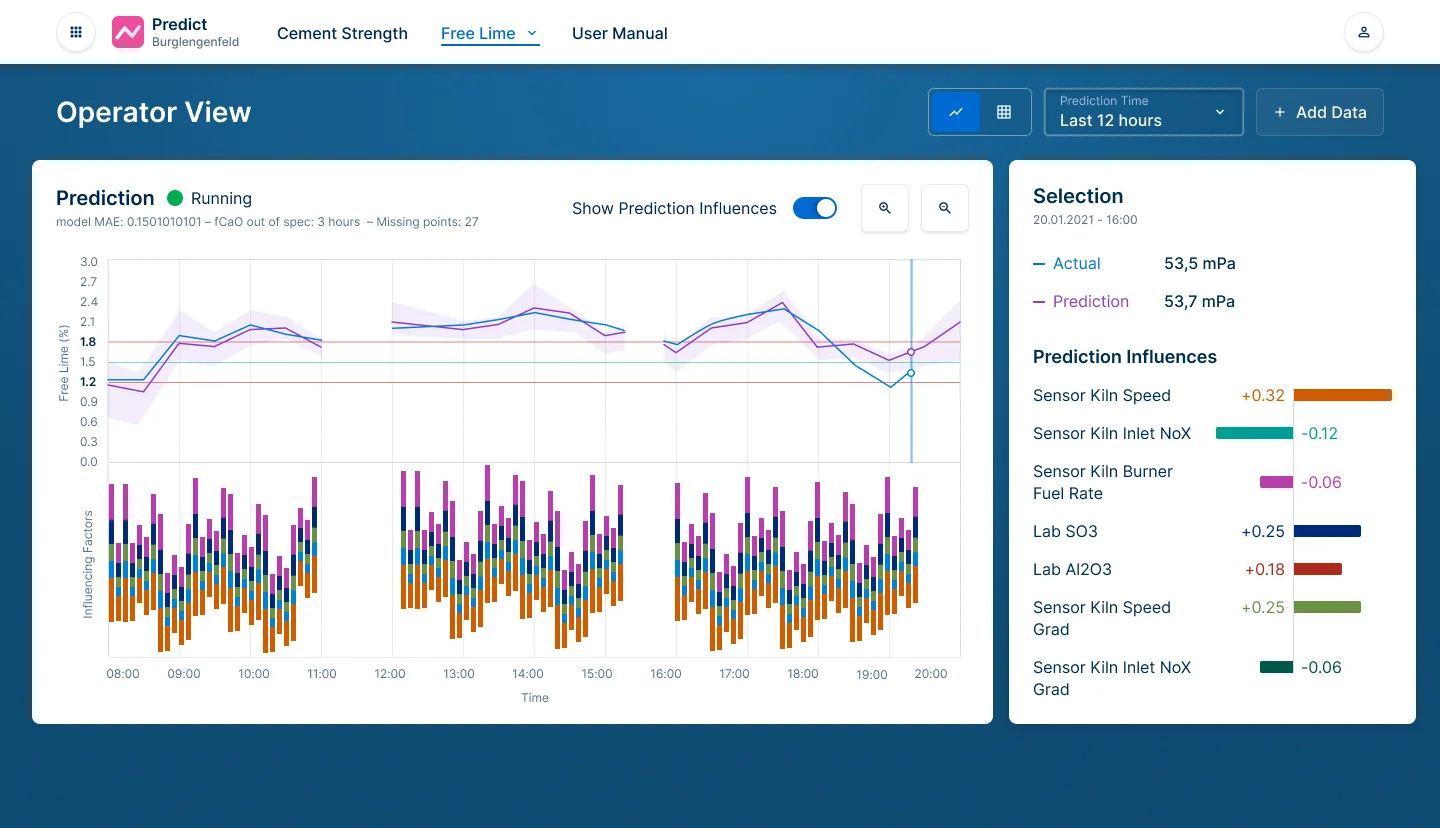Zoom in on the prediction chart
This screenshot has width=1440, height=828.
pyautogui.click(x=885, y=208)
